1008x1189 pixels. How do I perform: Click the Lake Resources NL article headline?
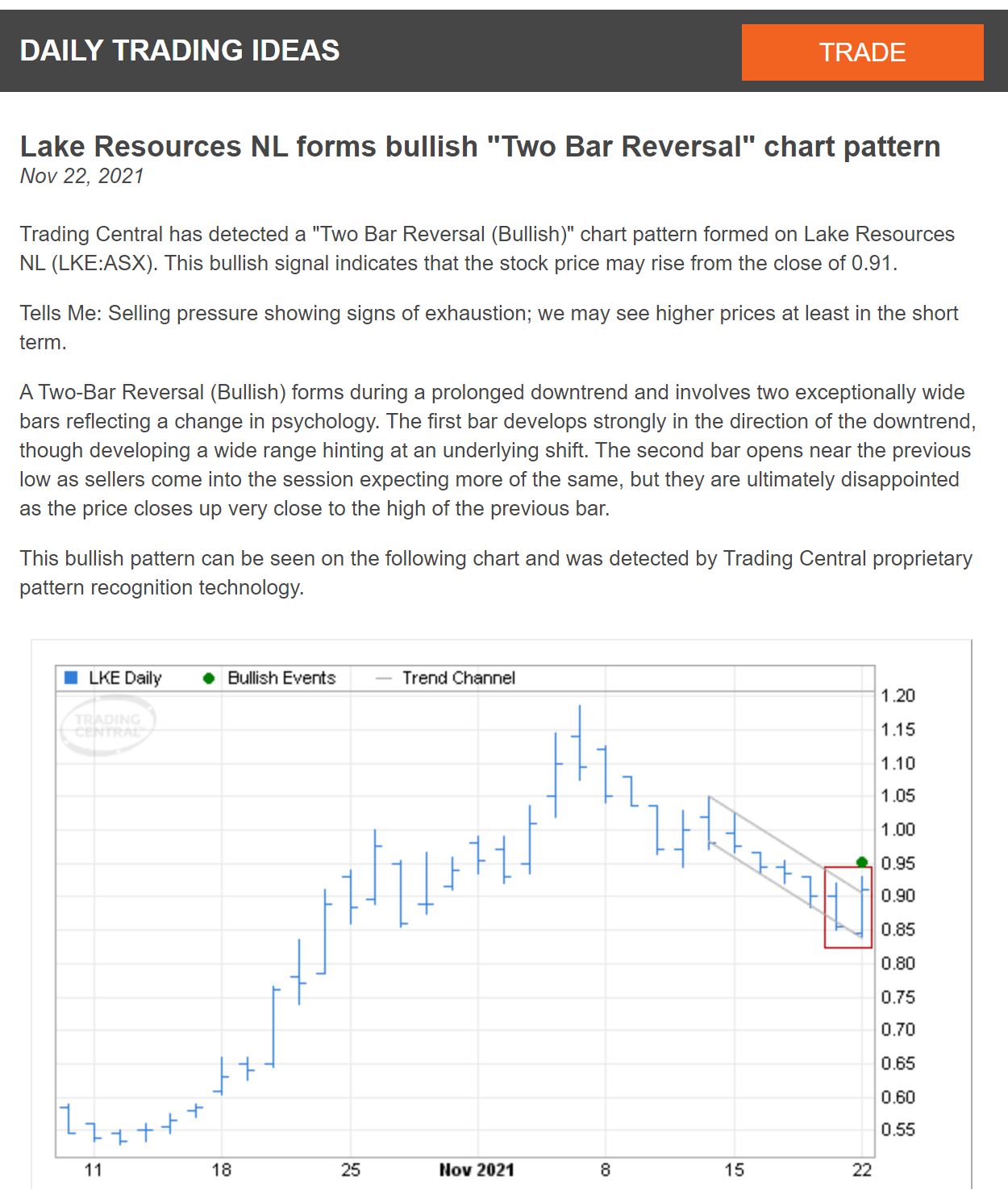480,146
